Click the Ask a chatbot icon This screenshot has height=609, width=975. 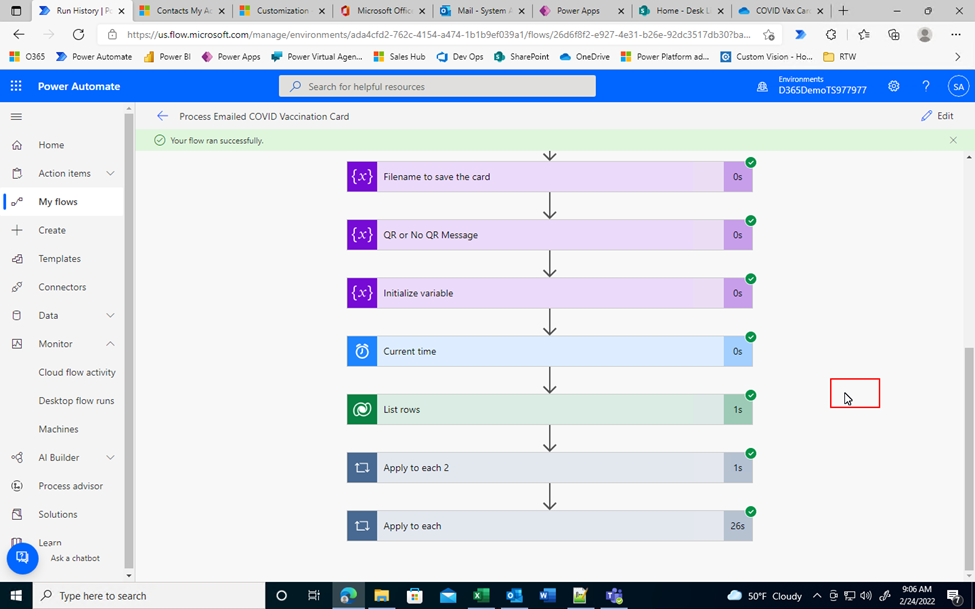[22, 559]
